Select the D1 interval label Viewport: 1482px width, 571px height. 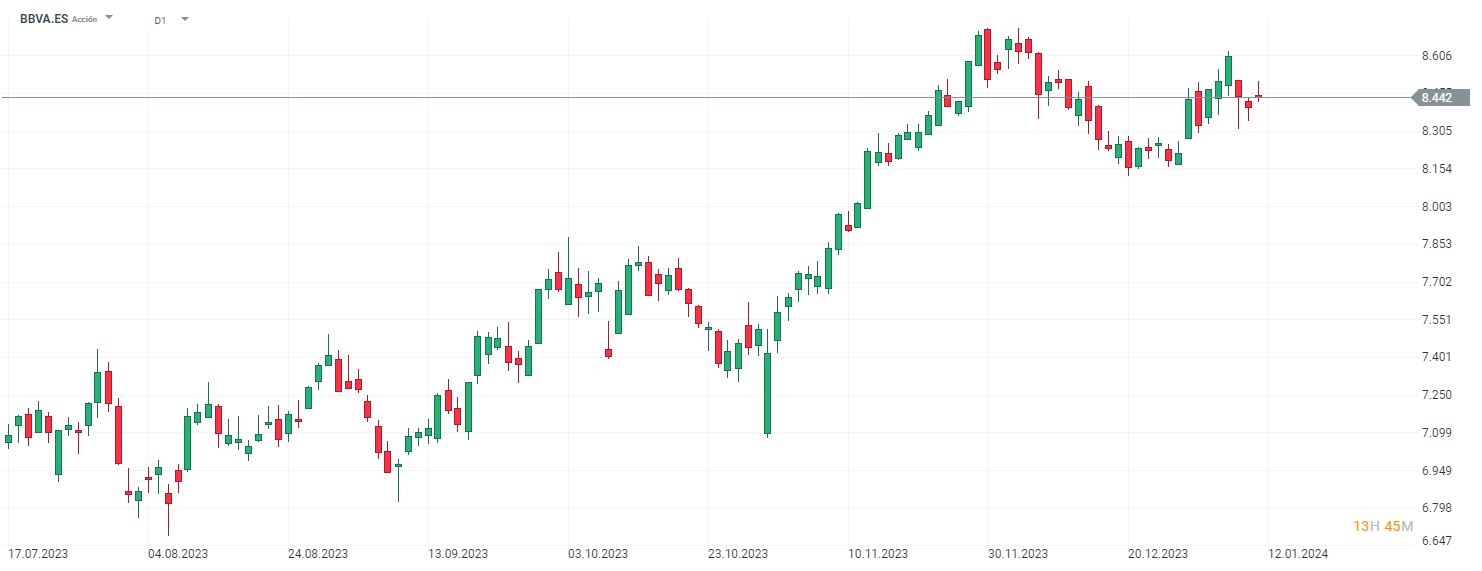tap(160, 20)
